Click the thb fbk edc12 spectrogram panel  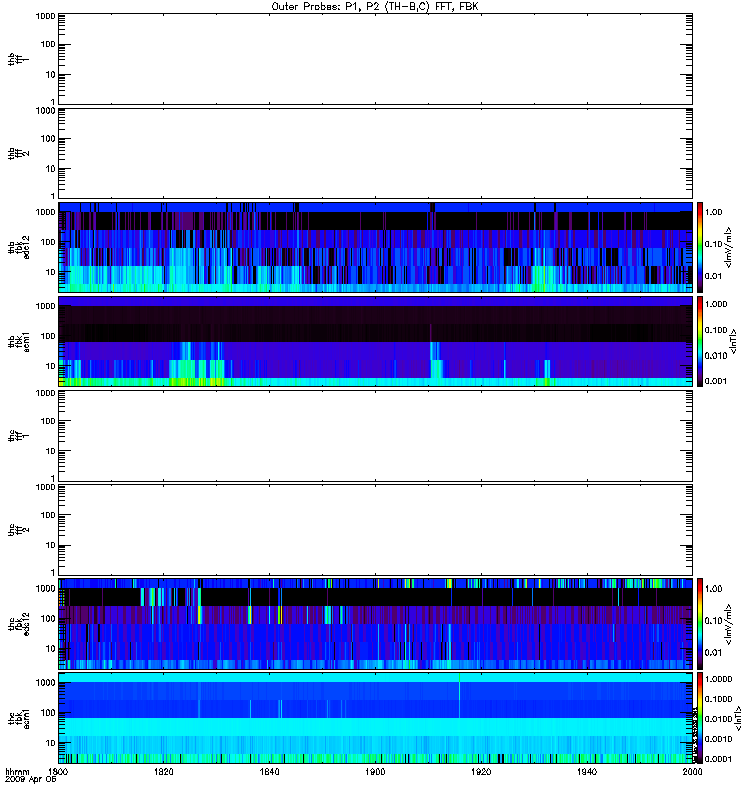[376, 247]
